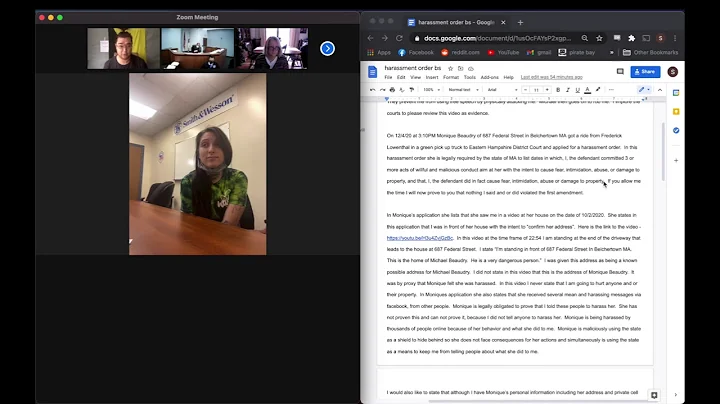Star the document title

tap(450, 68)
